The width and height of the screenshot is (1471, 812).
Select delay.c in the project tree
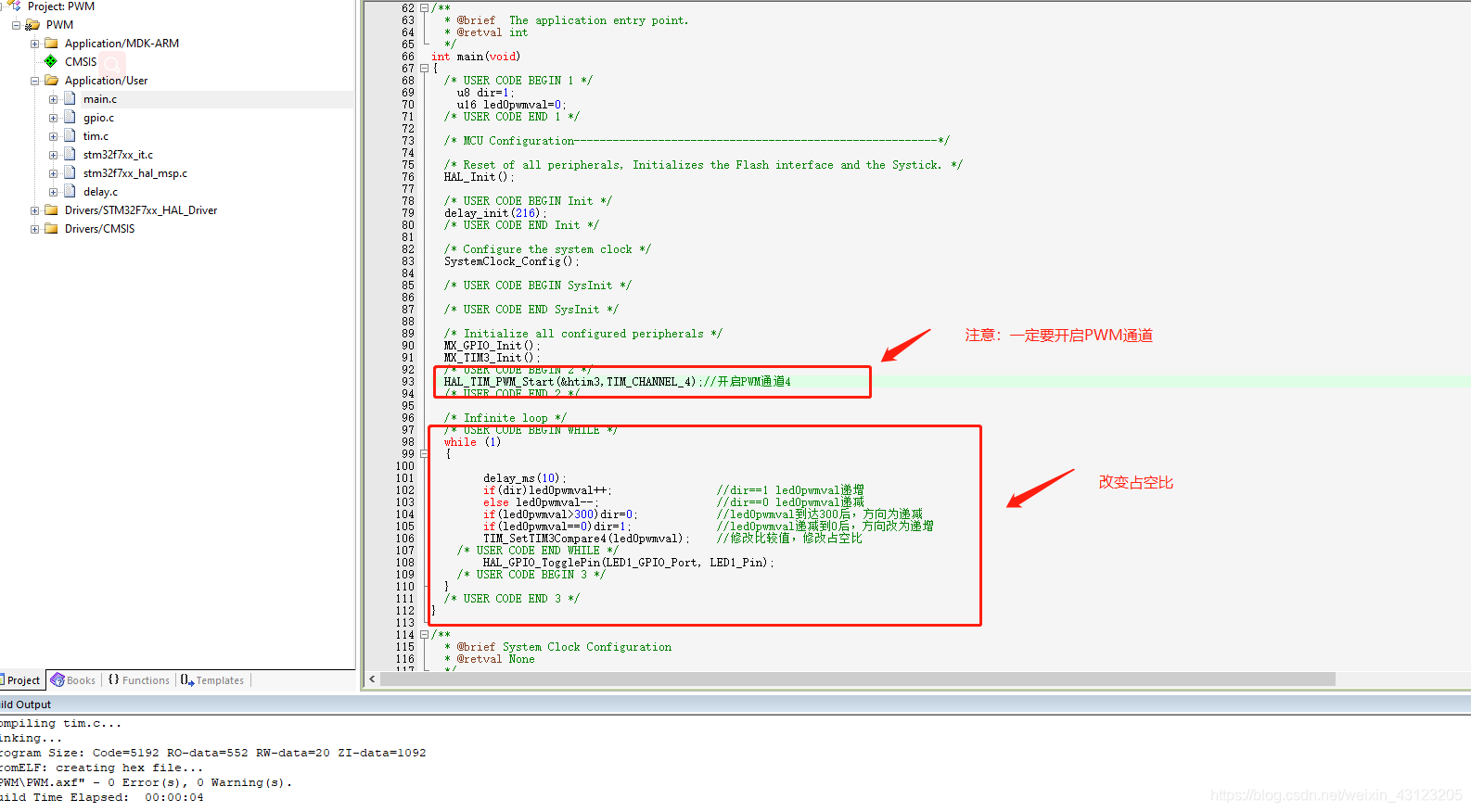point(100,192)
